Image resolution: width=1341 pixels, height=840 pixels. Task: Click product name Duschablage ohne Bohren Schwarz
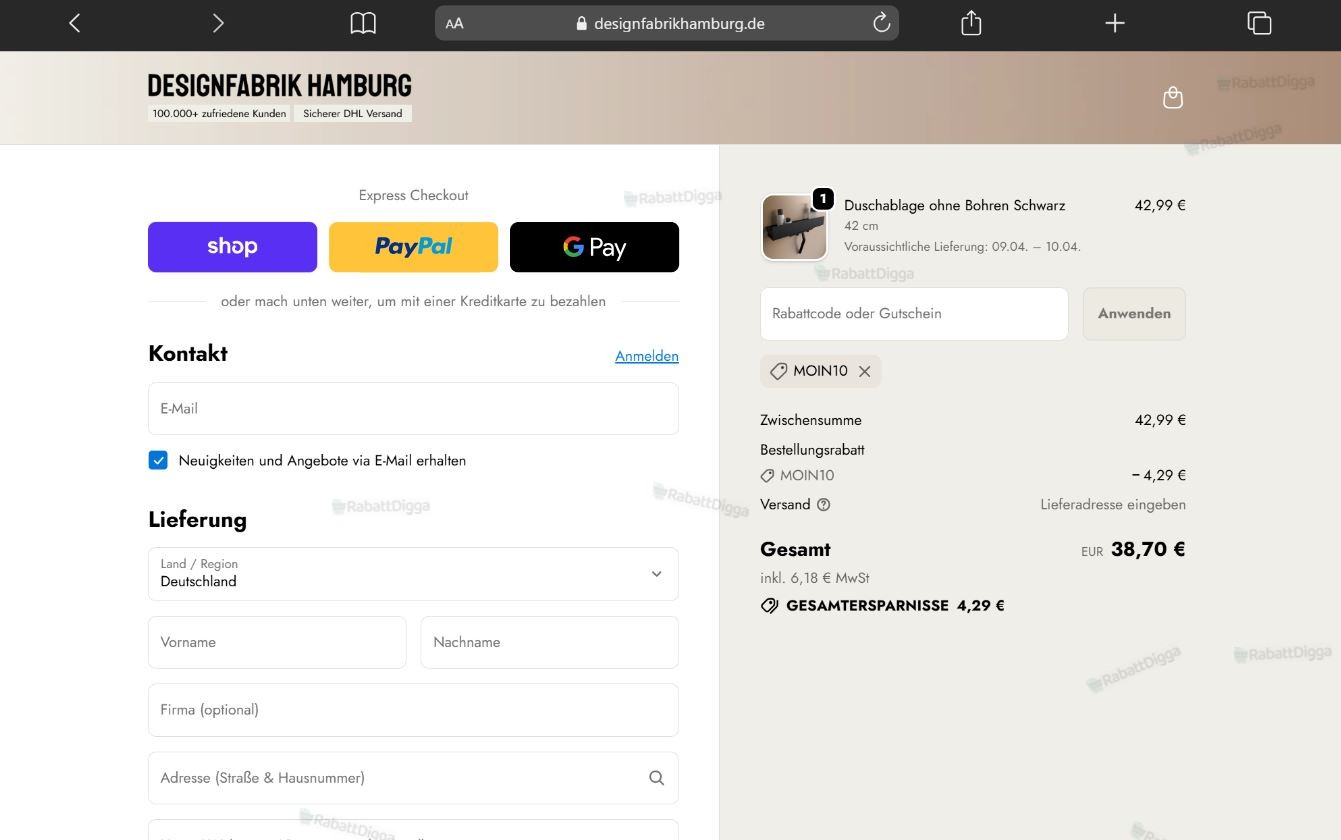(955, 205)
